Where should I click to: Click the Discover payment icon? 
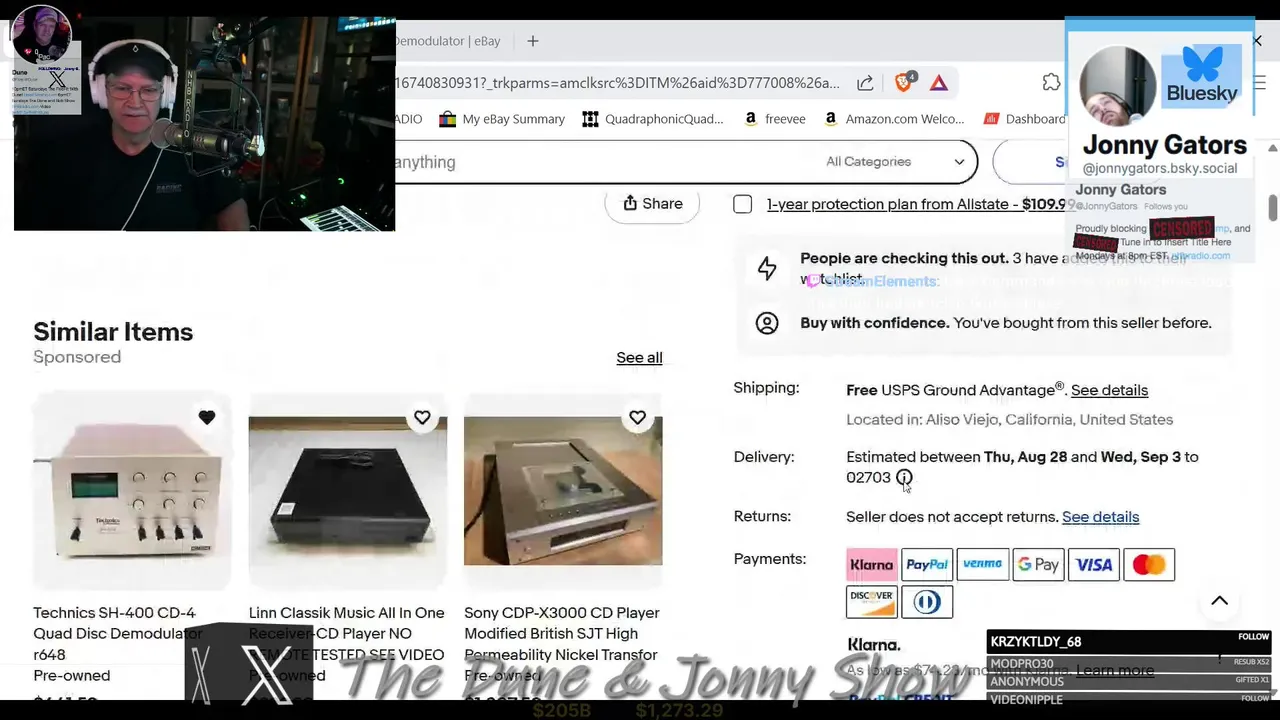871,602
